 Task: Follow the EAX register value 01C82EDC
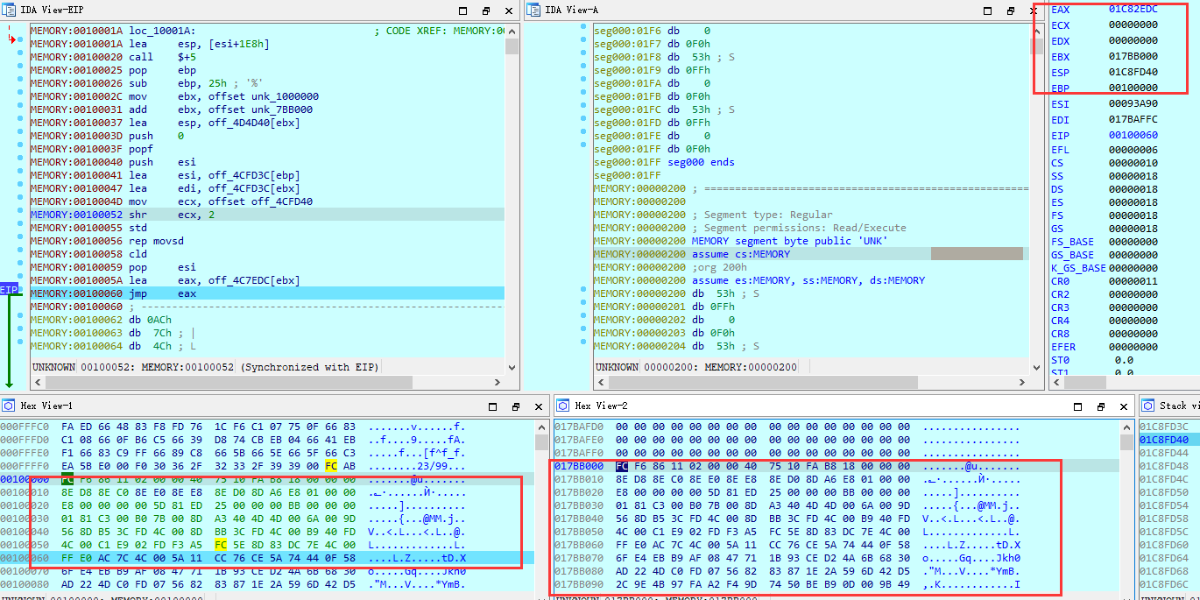pos(1134,9)
